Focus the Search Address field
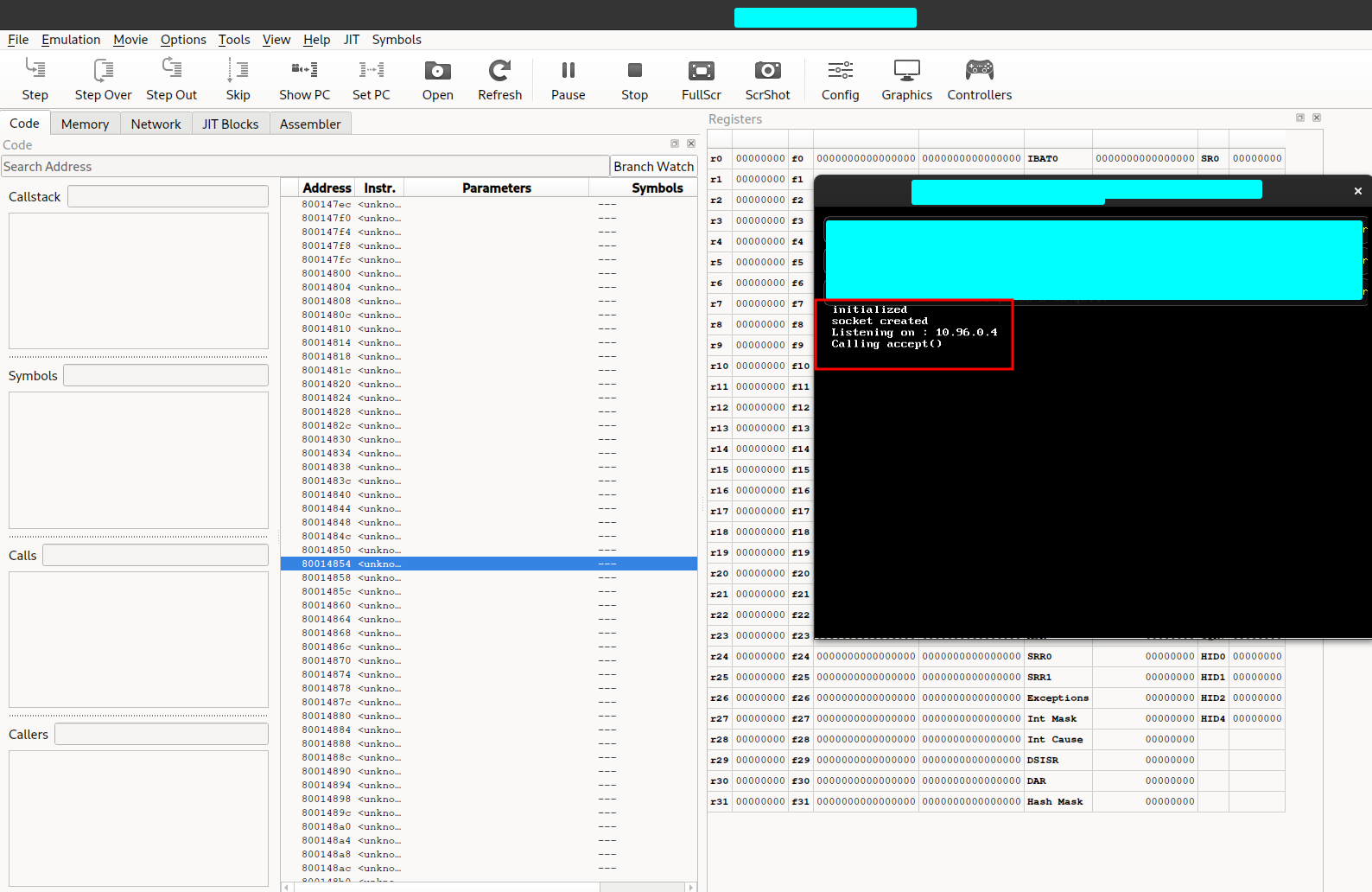 [x=305, y=166]
